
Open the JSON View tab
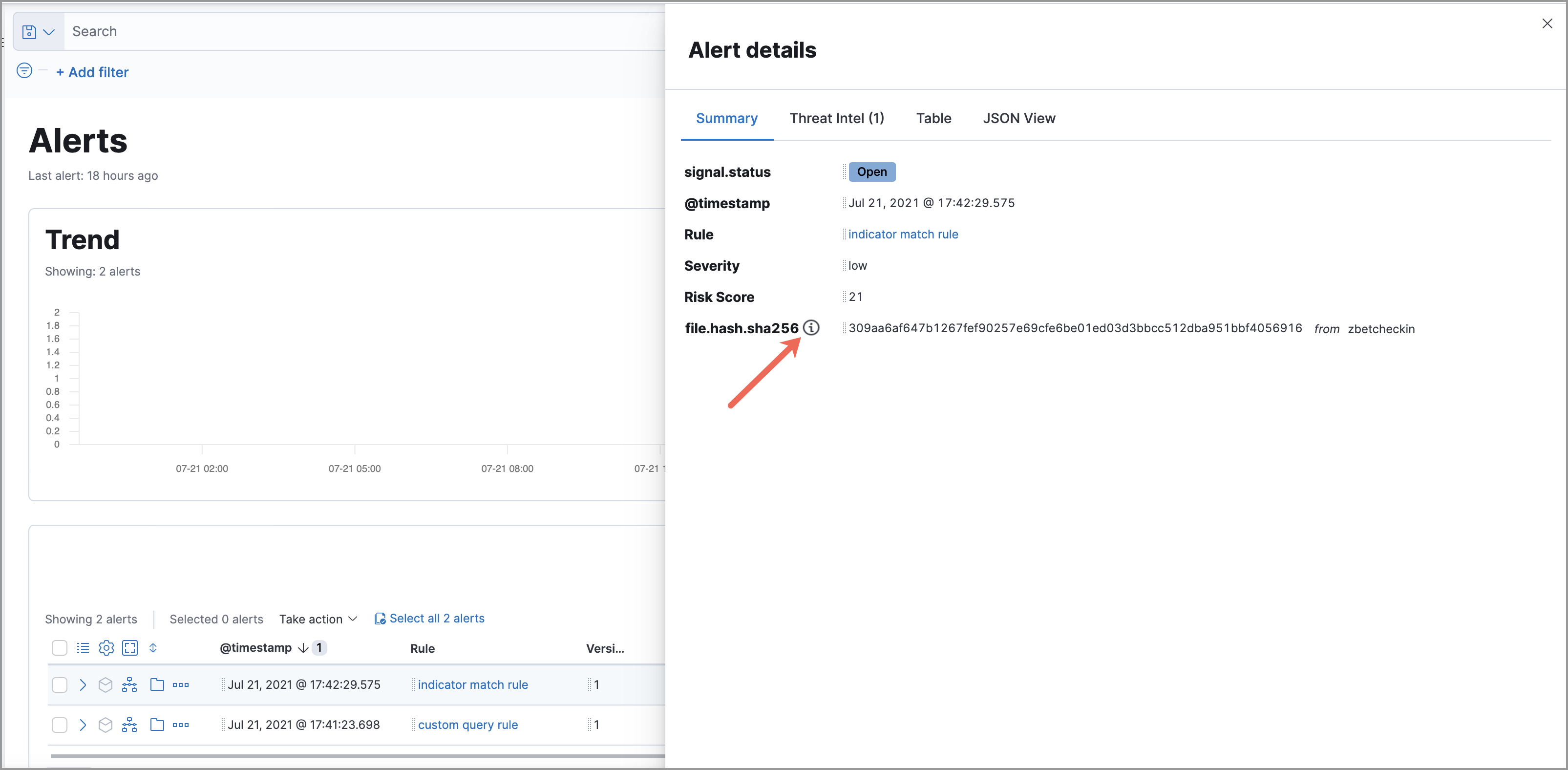coord(1019,118)
